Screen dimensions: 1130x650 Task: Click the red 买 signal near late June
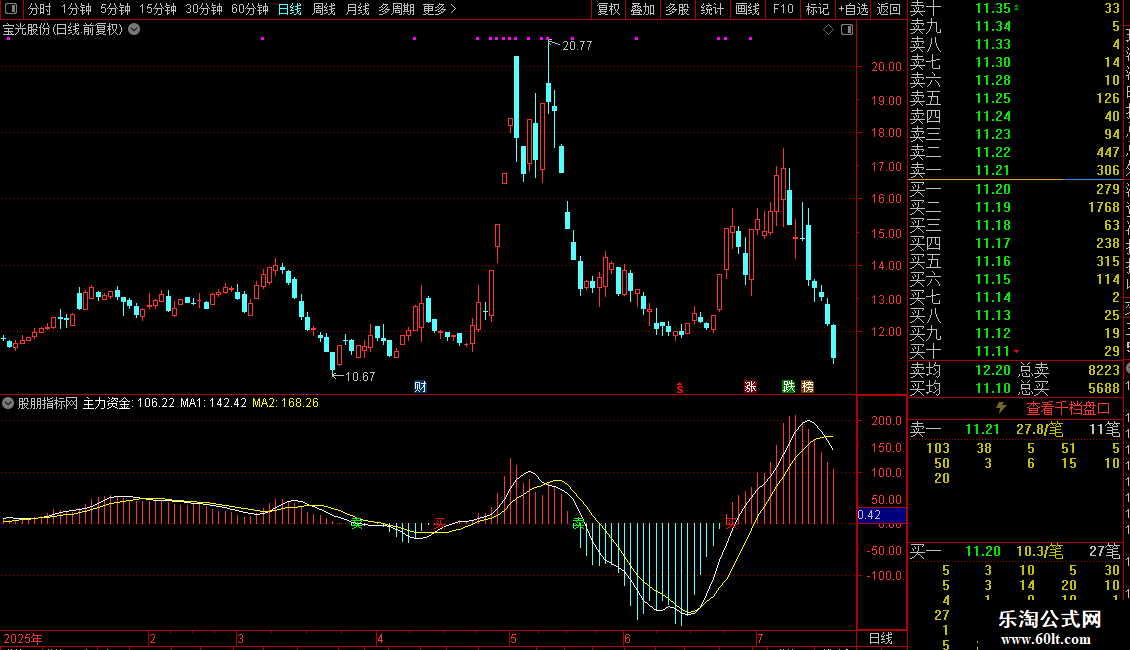point(731,522)
